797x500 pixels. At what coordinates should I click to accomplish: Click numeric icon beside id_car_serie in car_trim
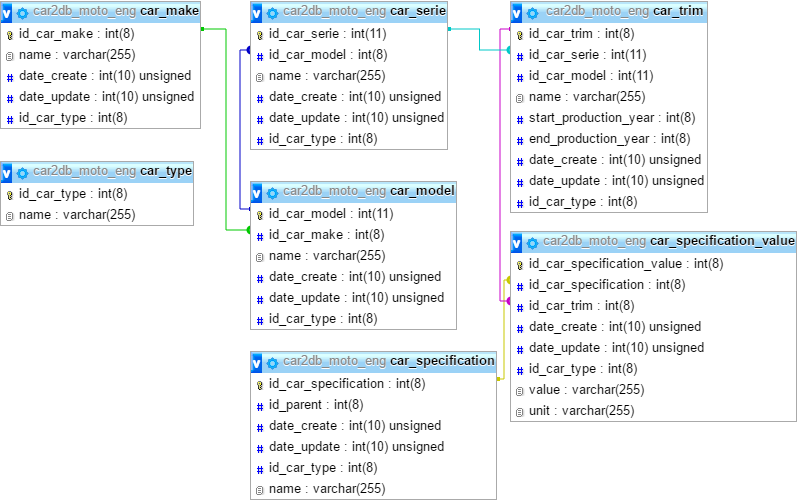520,56
